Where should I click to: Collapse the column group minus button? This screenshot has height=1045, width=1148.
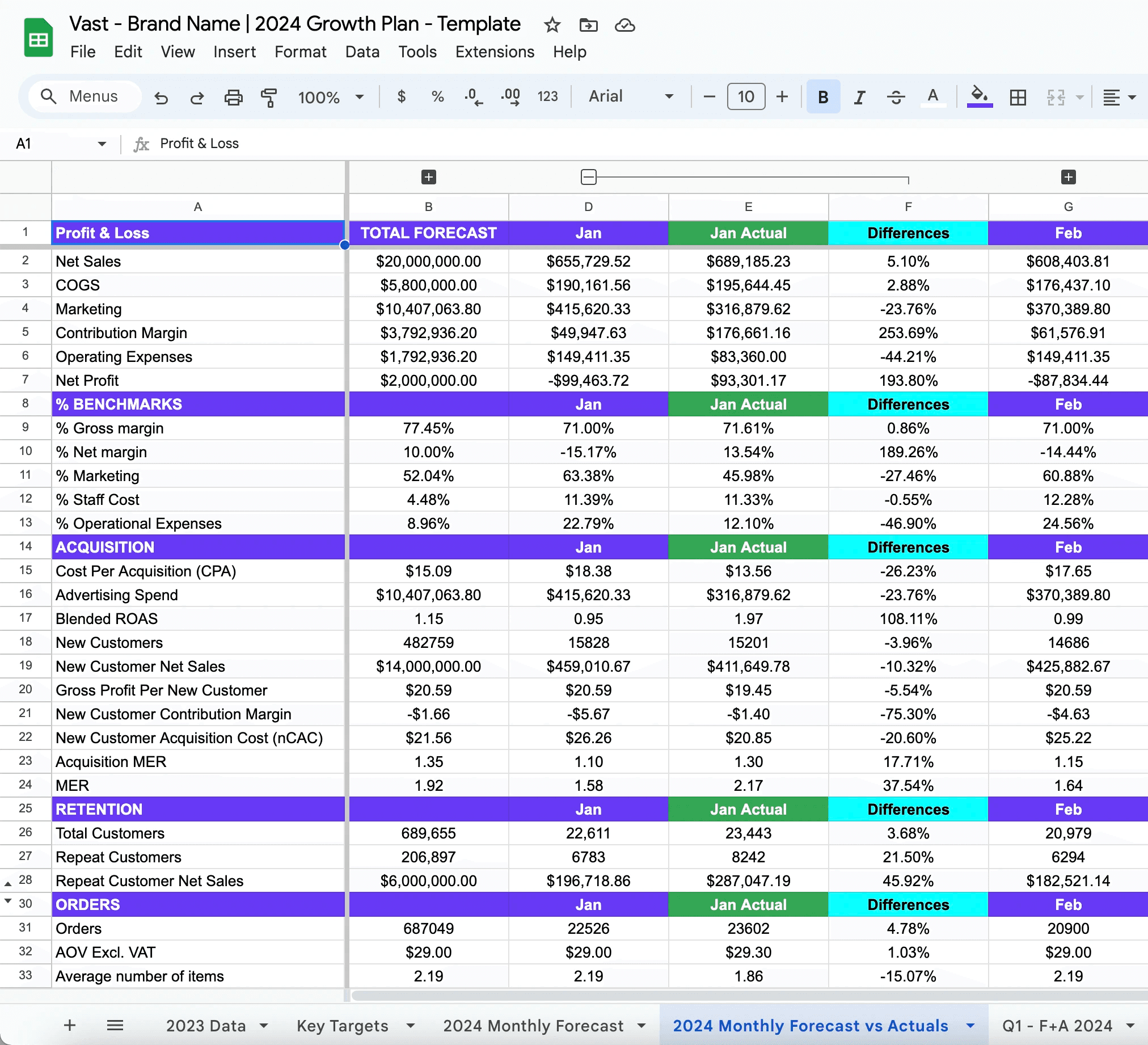click(588, 177)
